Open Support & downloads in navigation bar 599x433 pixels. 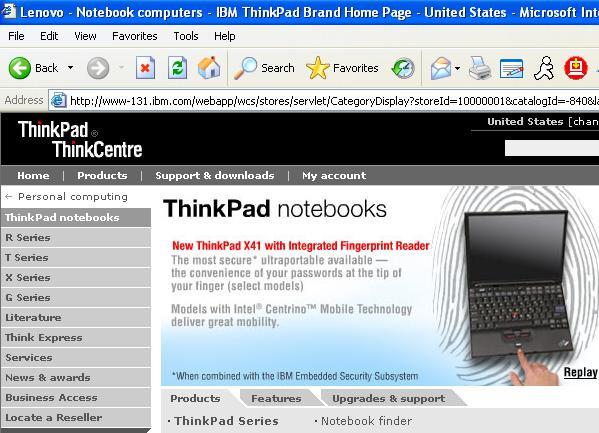[215, 175]
